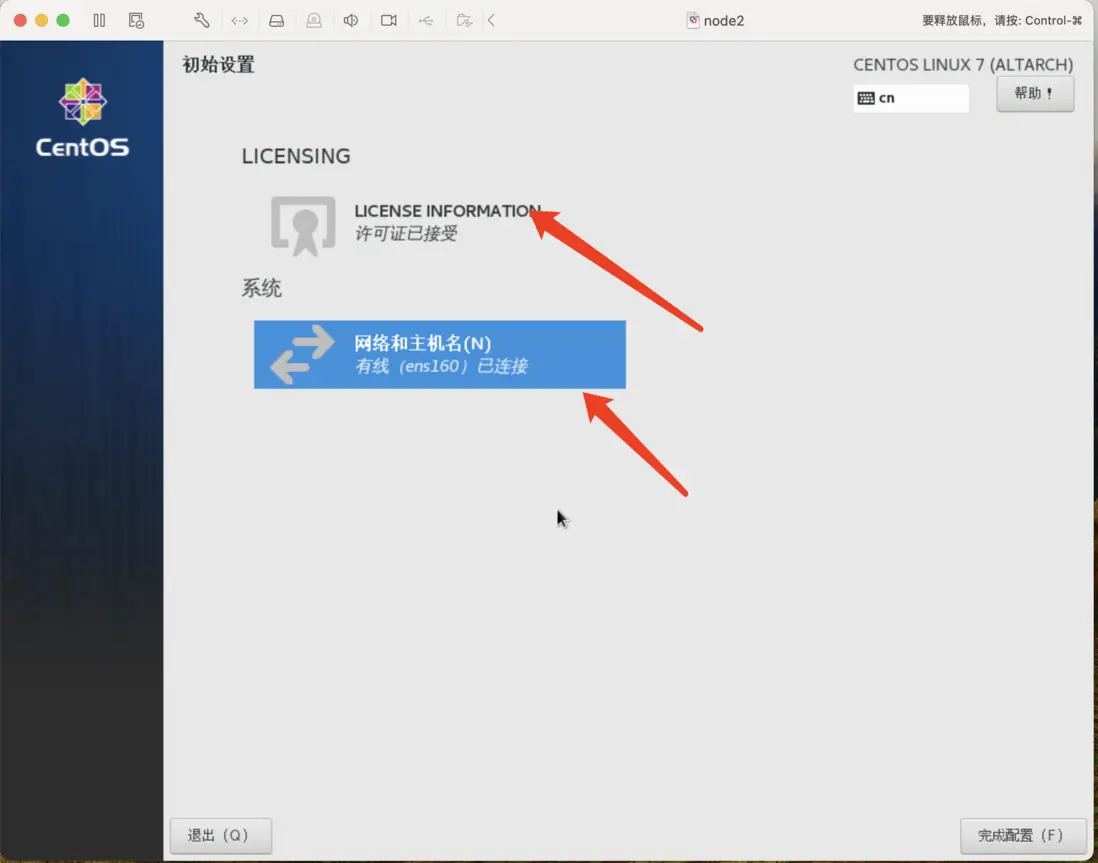Click the 许可证已接受 status text
The height and width of the screenshot is (863, 1098).
pyautogui.click(x=405, y=233)
